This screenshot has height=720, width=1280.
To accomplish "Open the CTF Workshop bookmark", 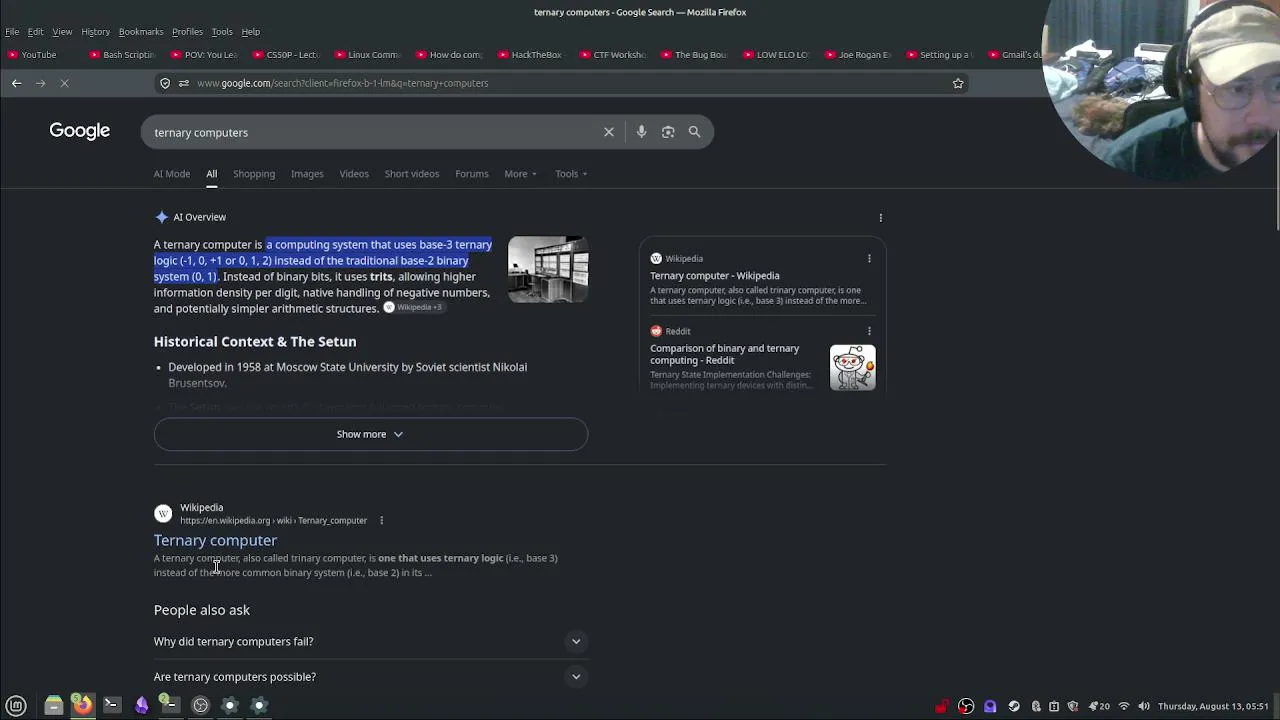I will 612,55.
